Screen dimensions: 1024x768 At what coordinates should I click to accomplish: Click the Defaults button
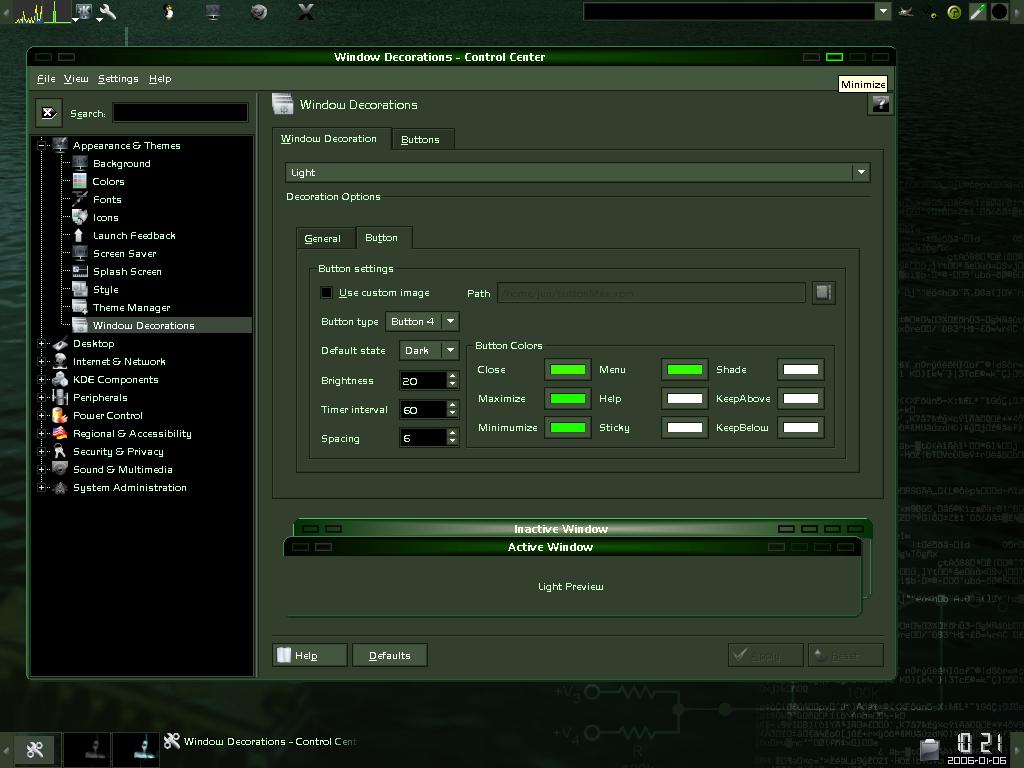[x=390, y=655]
